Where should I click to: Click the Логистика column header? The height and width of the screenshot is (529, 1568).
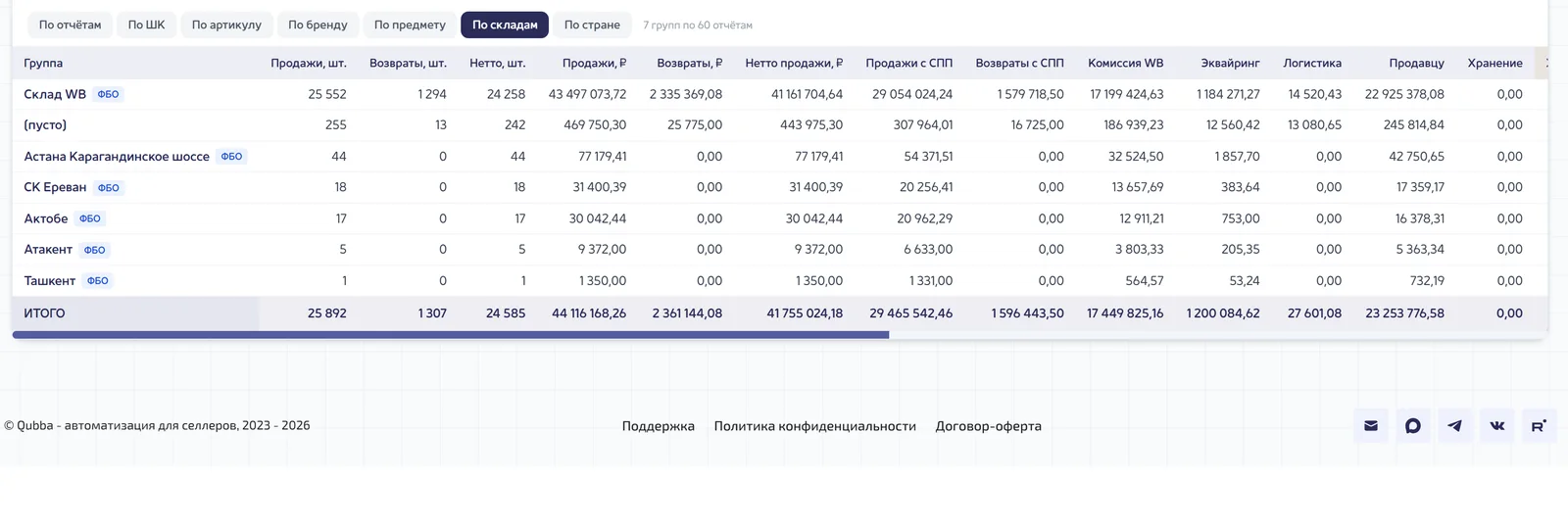point(1312,63)
